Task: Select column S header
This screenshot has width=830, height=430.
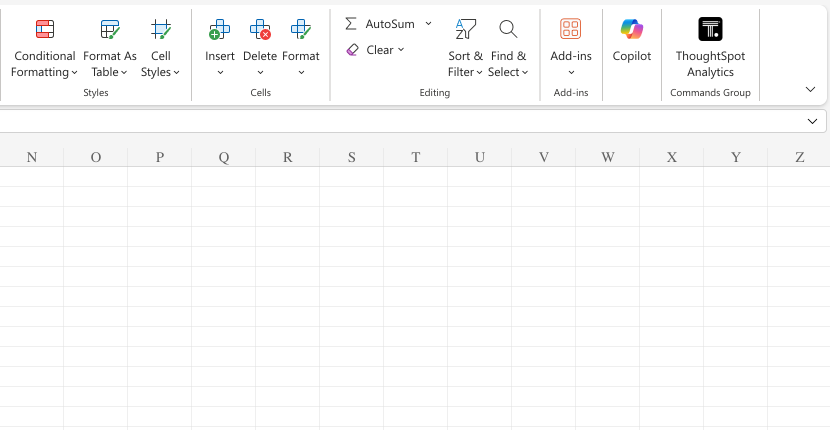Action: (352, 157)
